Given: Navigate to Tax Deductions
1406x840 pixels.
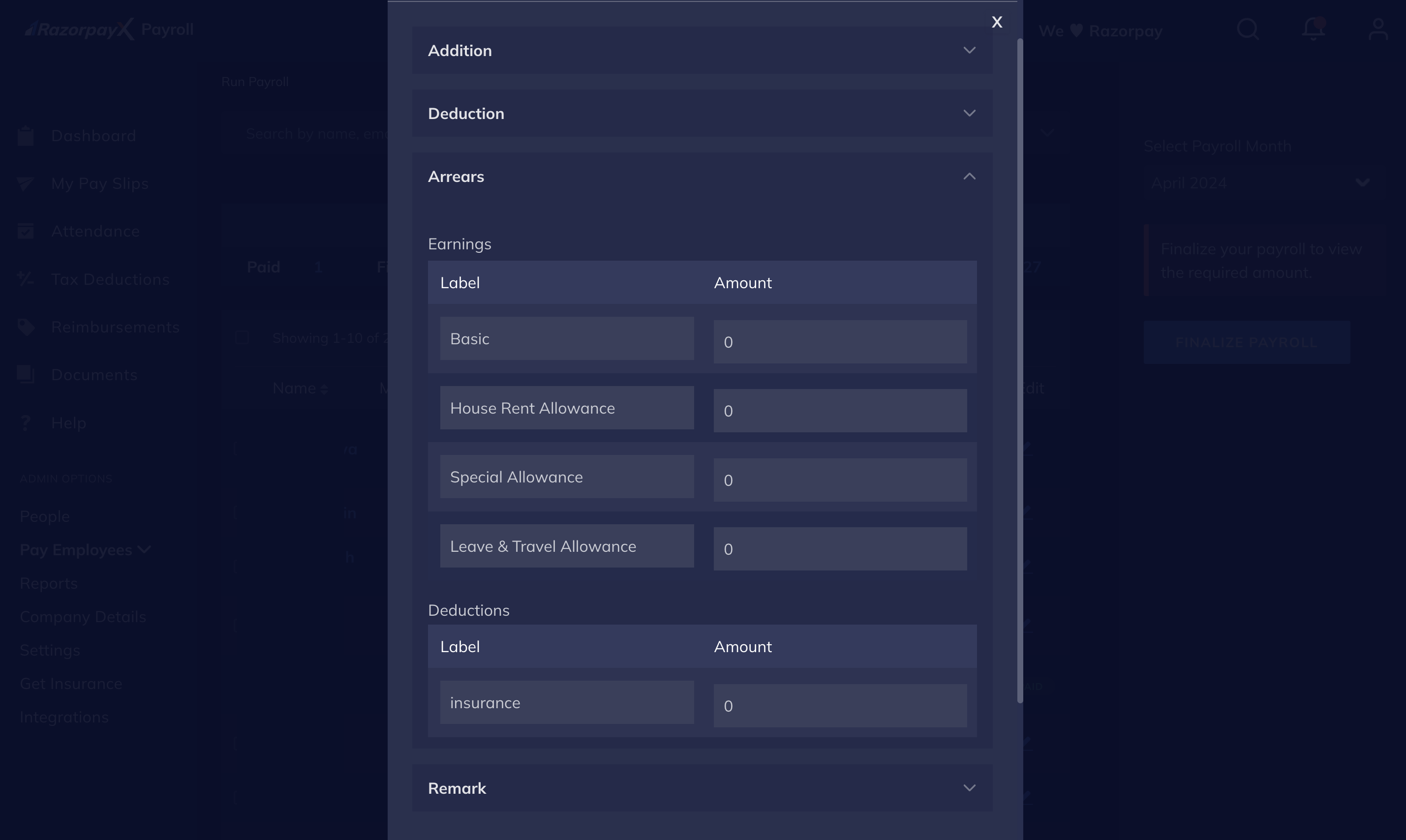Looking at the screenshot, I should click(x=110, y=279).
